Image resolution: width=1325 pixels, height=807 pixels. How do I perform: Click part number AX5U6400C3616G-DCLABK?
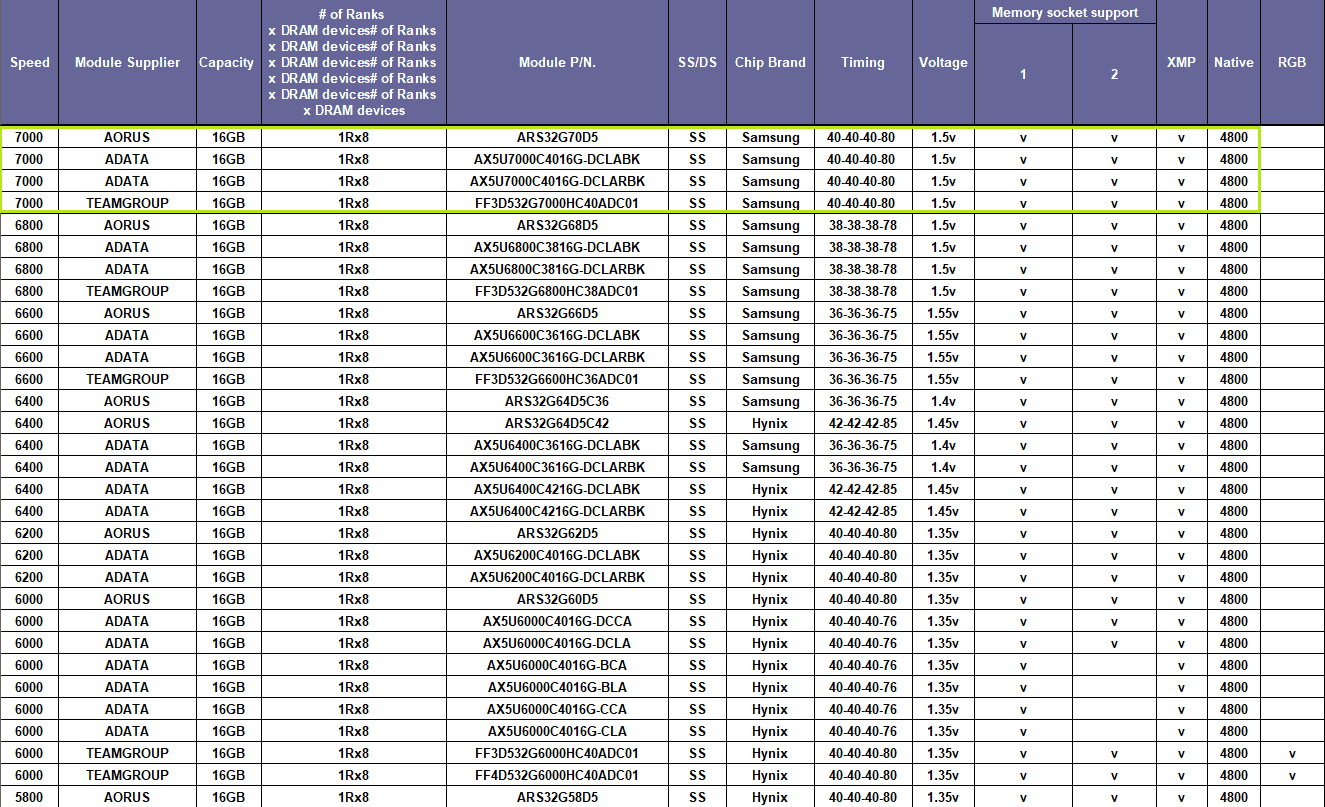(x=557, y=445)
